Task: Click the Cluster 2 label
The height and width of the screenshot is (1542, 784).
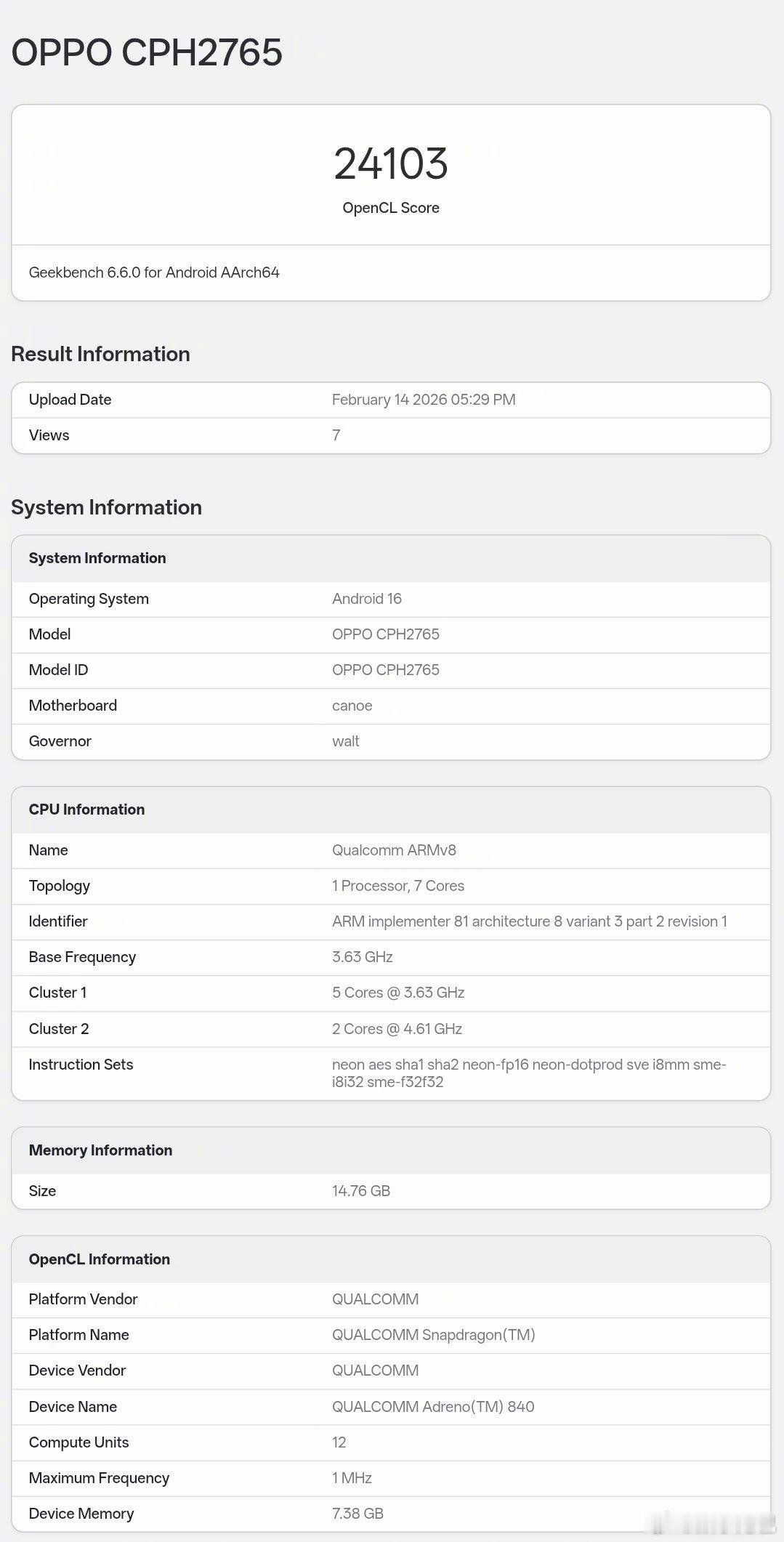Action: 59,1029
